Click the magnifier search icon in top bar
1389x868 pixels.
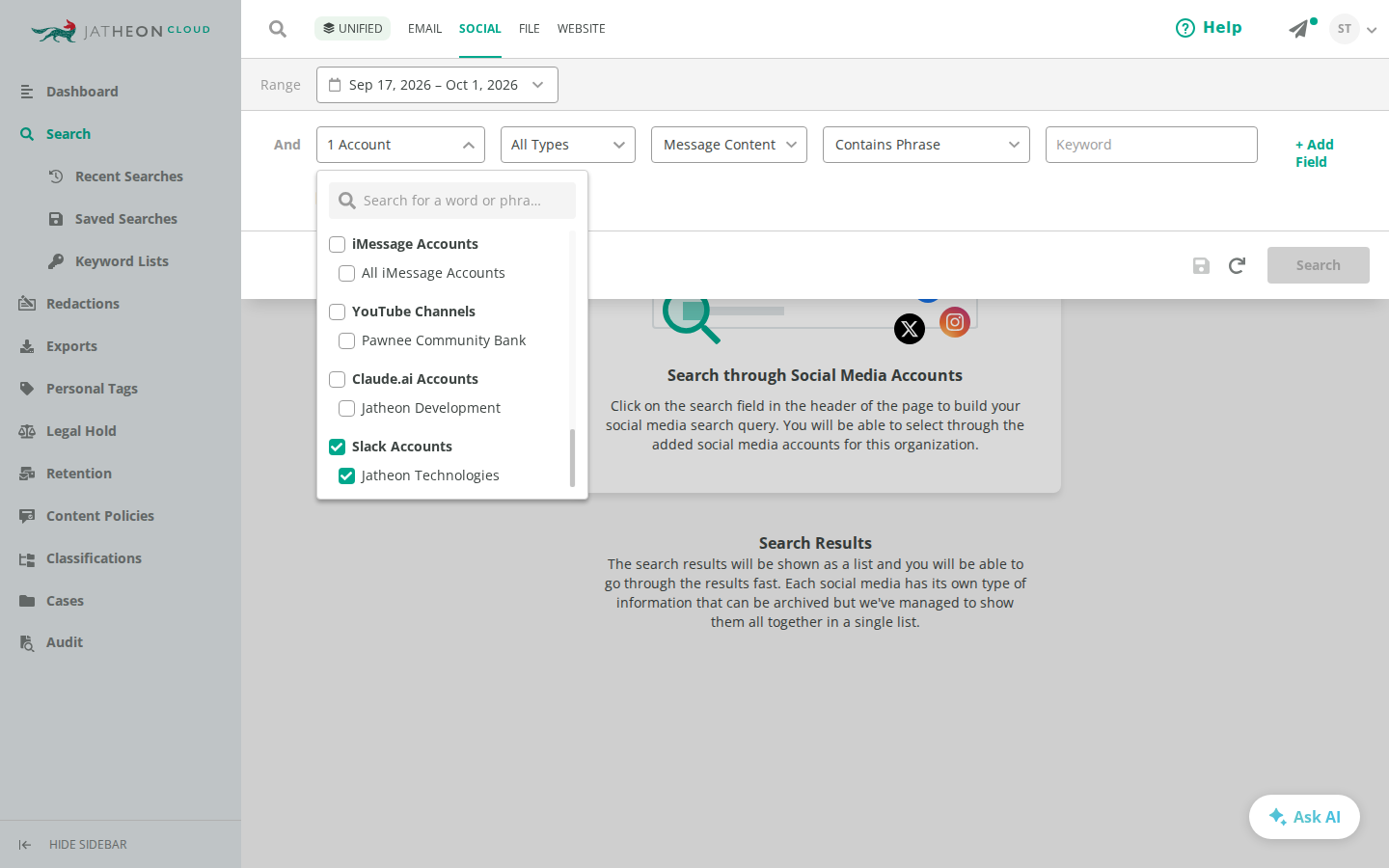pos(278,29)
